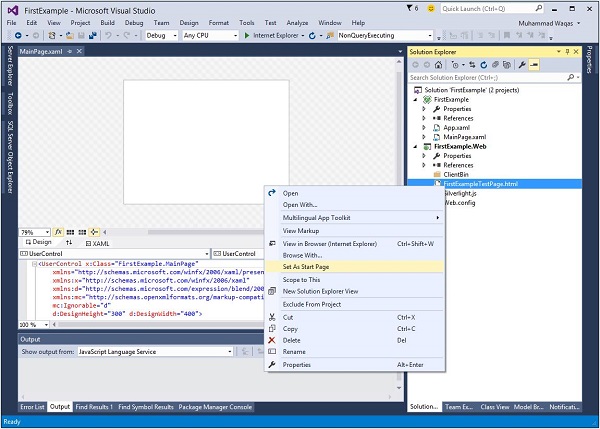Click the Refresh icon in Solution Explorer
Screen dimensions: 600x429
click(483, 64)
